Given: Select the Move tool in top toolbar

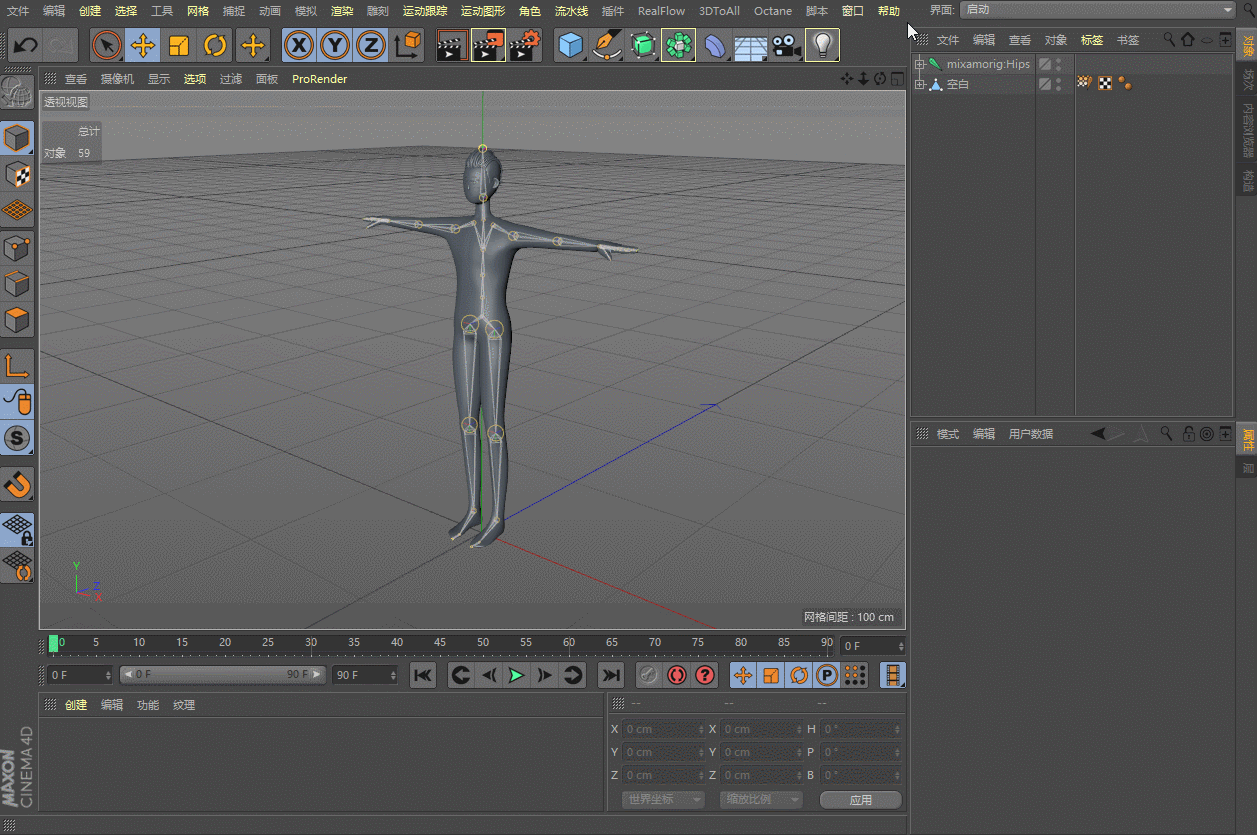Looking at the screenshot, I should coord(143,46).
